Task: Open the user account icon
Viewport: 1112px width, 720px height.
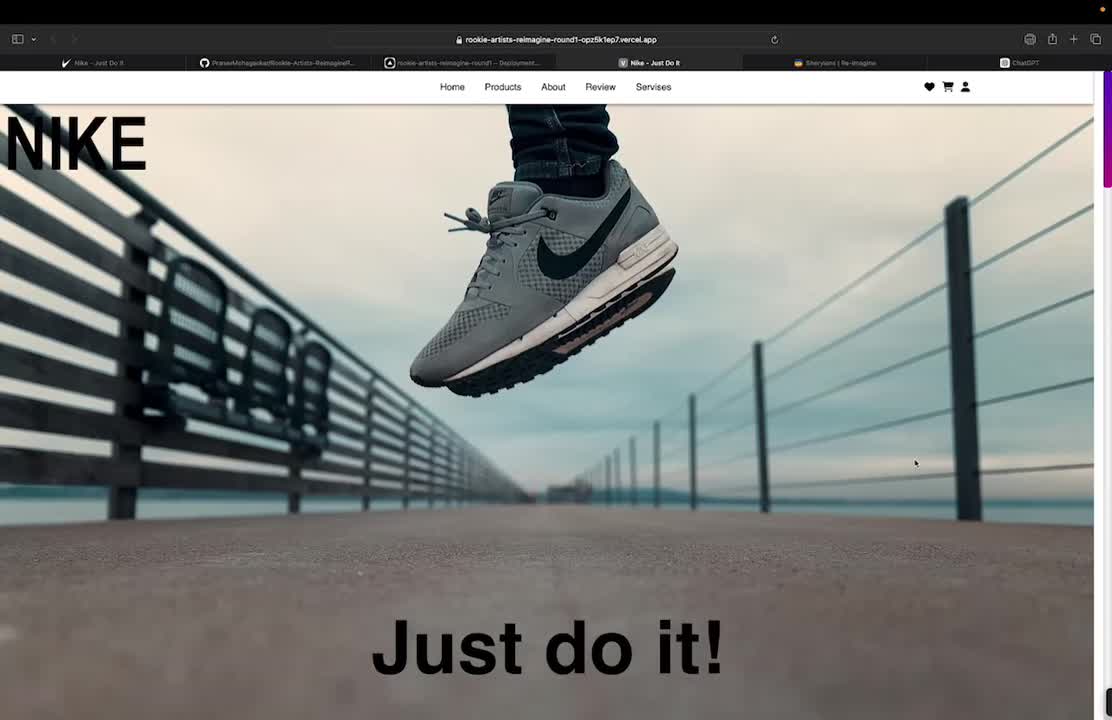Action: point(965,87)
